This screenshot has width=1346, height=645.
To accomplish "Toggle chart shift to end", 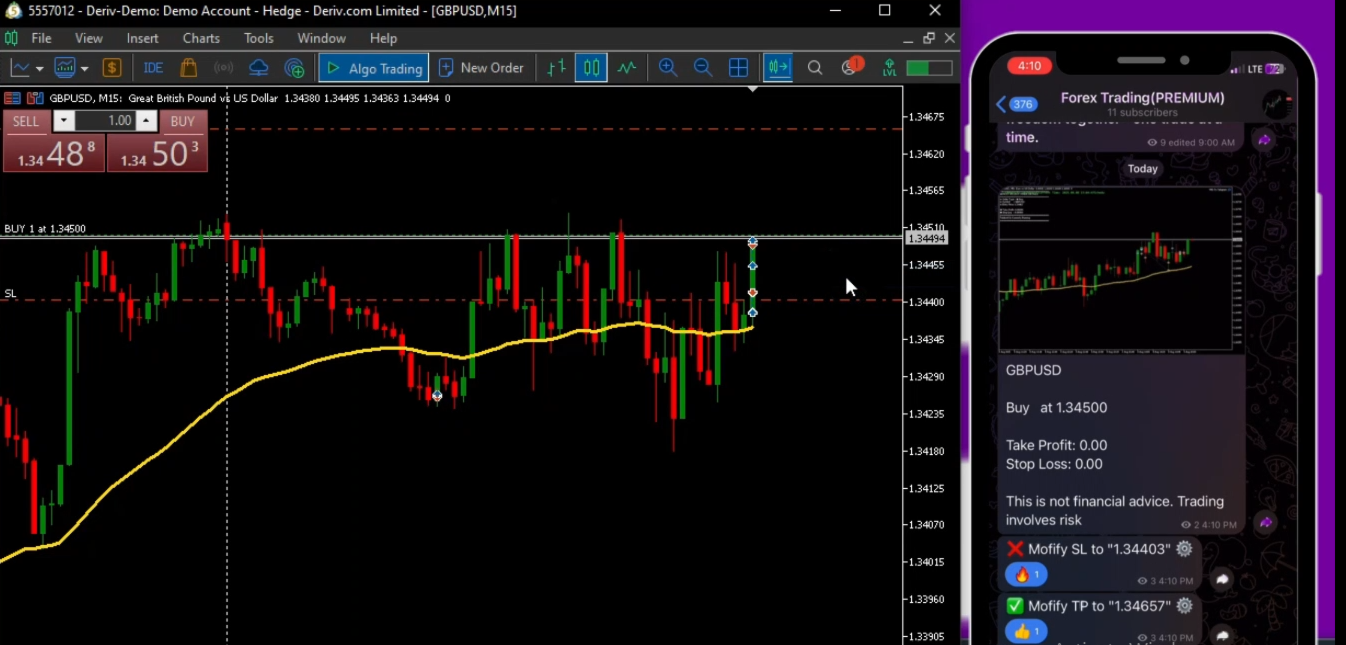I will [777, 68].
